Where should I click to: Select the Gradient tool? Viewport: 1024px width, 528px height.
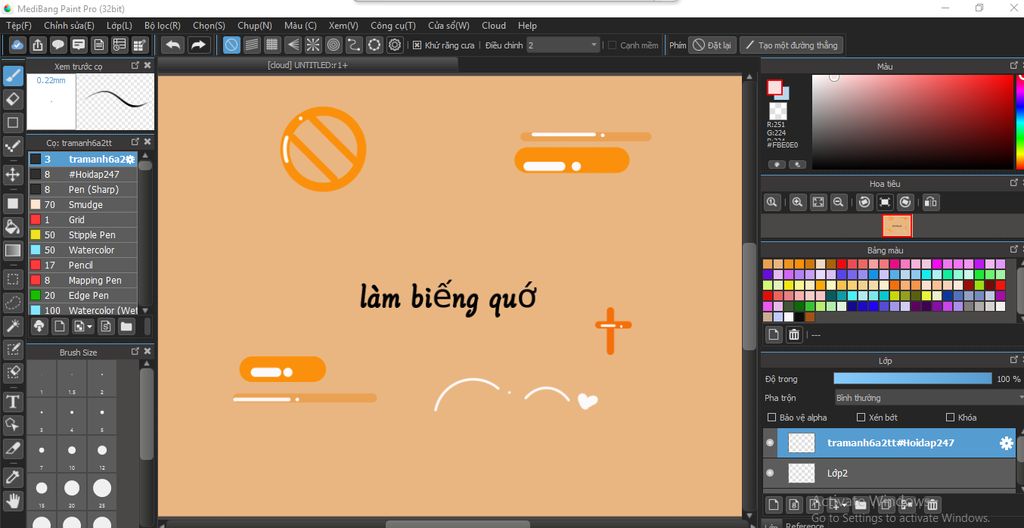coord(12,250)
